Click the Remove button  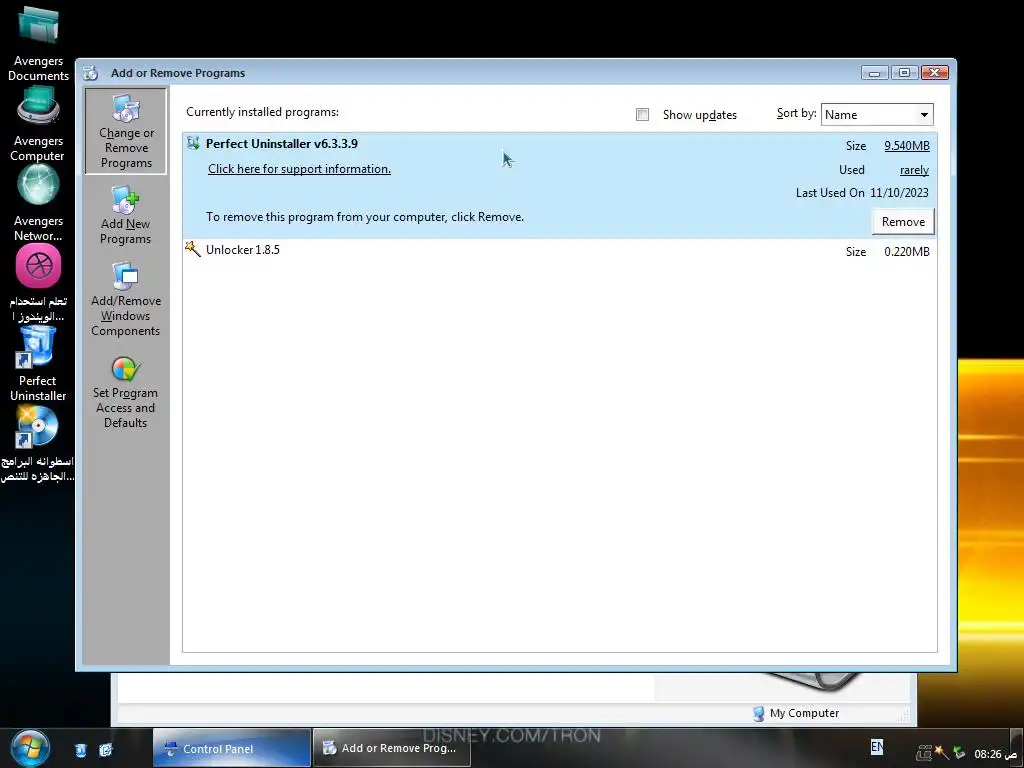[903, 221]
